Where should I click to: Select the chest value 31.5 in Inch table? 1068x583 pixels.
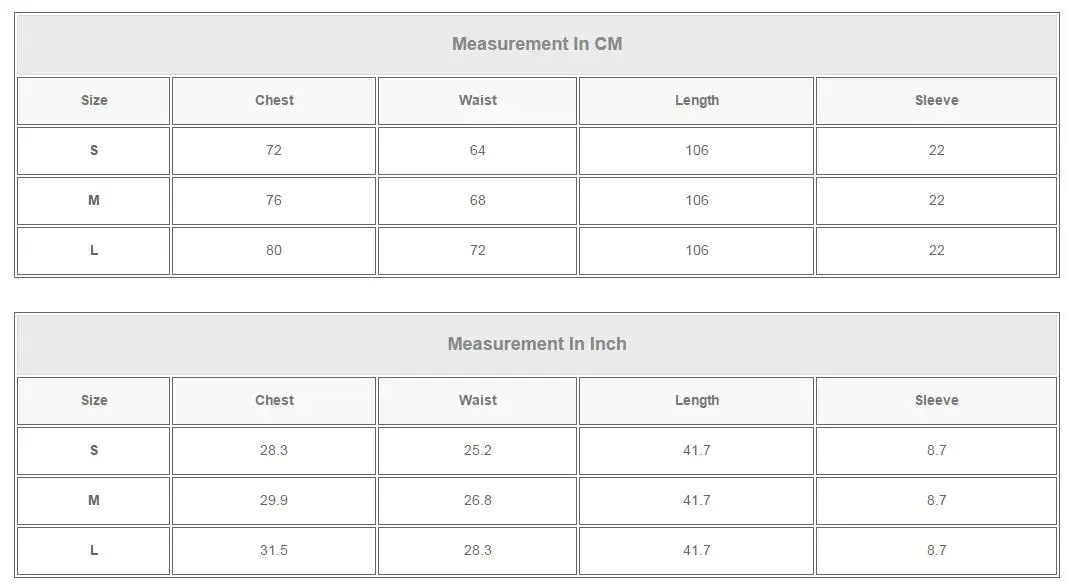274,550
